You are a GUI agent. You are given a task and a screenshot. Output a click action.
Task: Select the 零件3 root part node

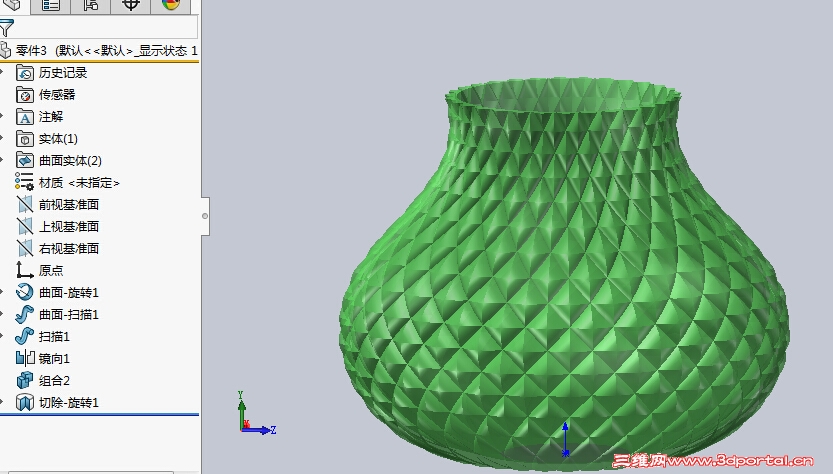click(x=99, y=50)
